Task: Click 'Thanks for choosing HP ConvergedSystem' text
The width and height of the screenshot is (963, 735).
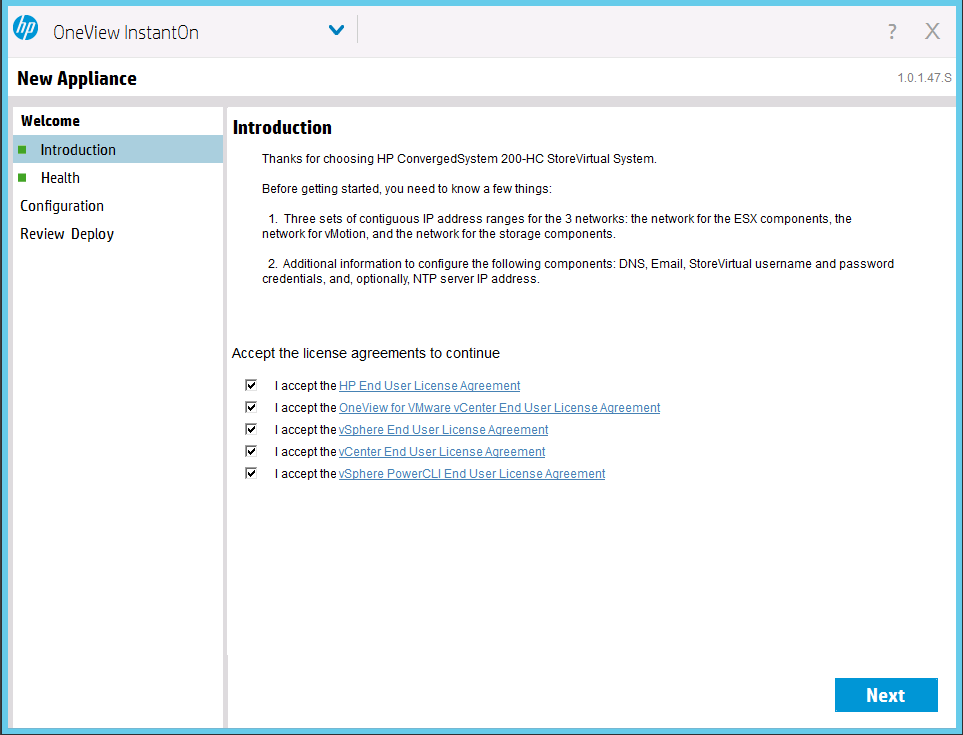Action: click(459, 159)
